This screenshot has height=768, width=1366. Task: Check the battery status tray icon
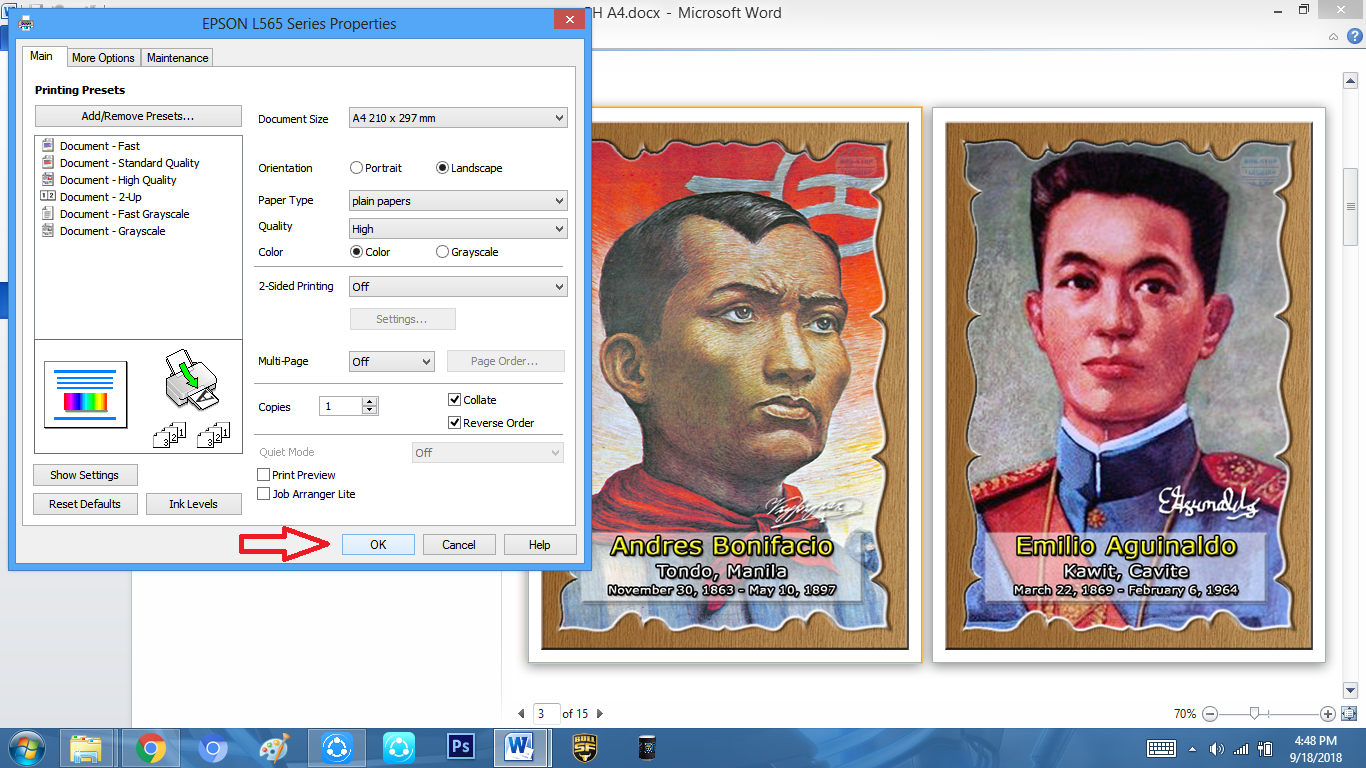(x=1265, y=749)
